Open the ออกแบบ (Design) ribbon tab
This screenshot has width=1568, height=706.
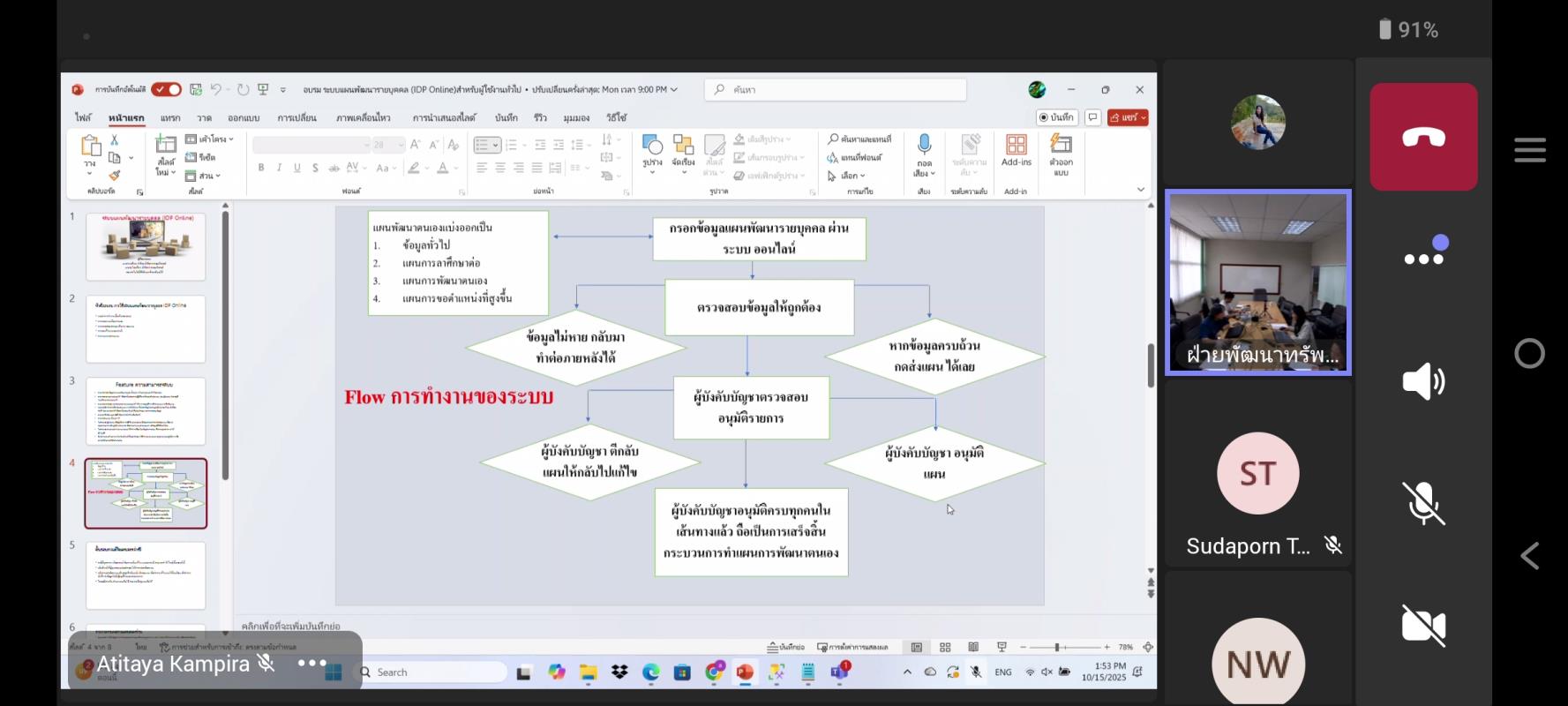coord(244,117)
